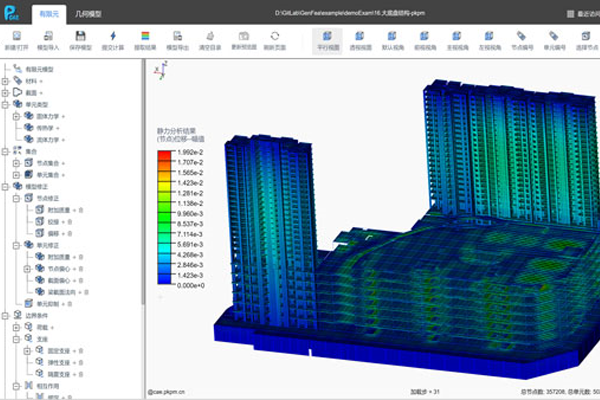This screenshot has width=600, height=400.
Task: Refresh page with 刷新页面 icon
Action: 275,38
